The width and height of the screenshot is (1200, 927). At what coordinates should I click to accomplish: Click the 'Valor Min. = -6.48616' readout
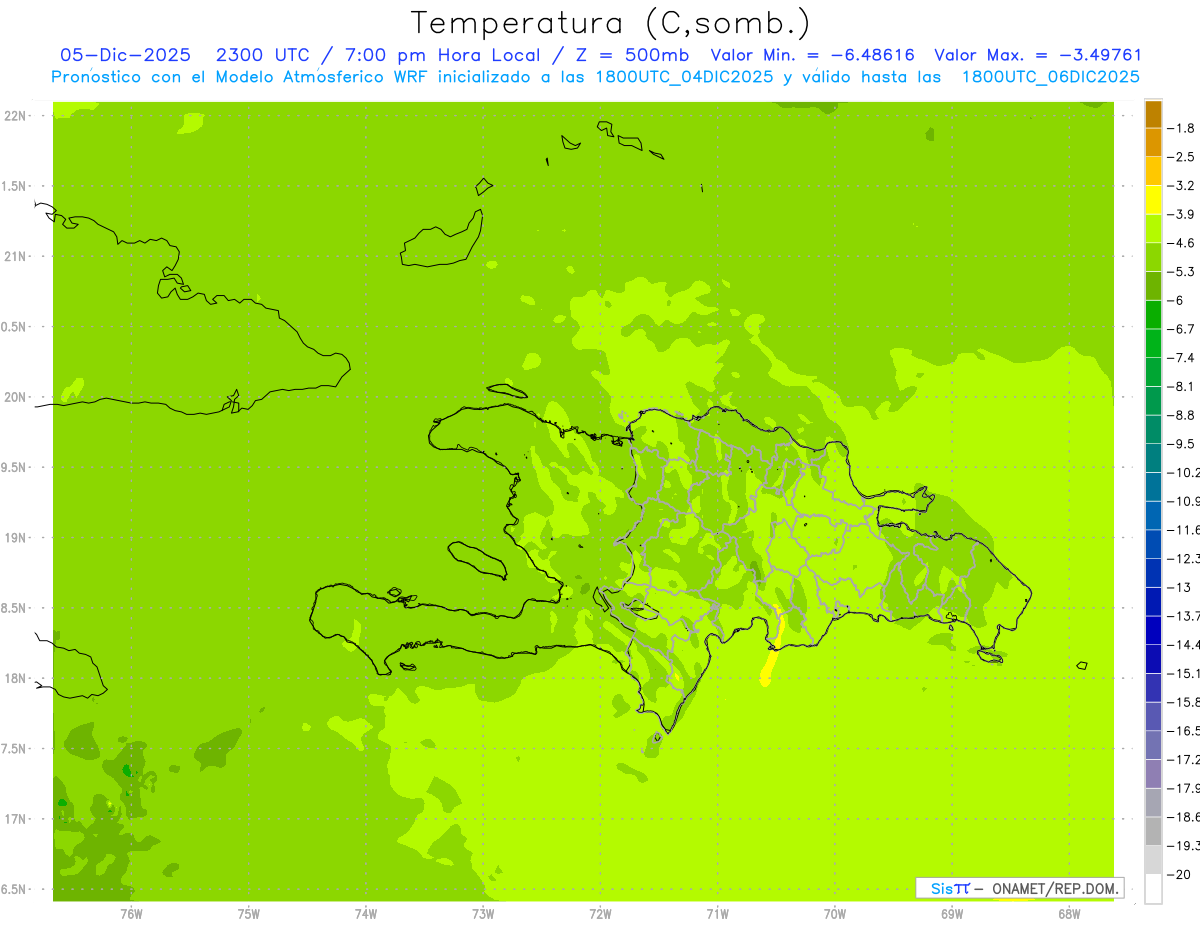click(x=812, y=55)
